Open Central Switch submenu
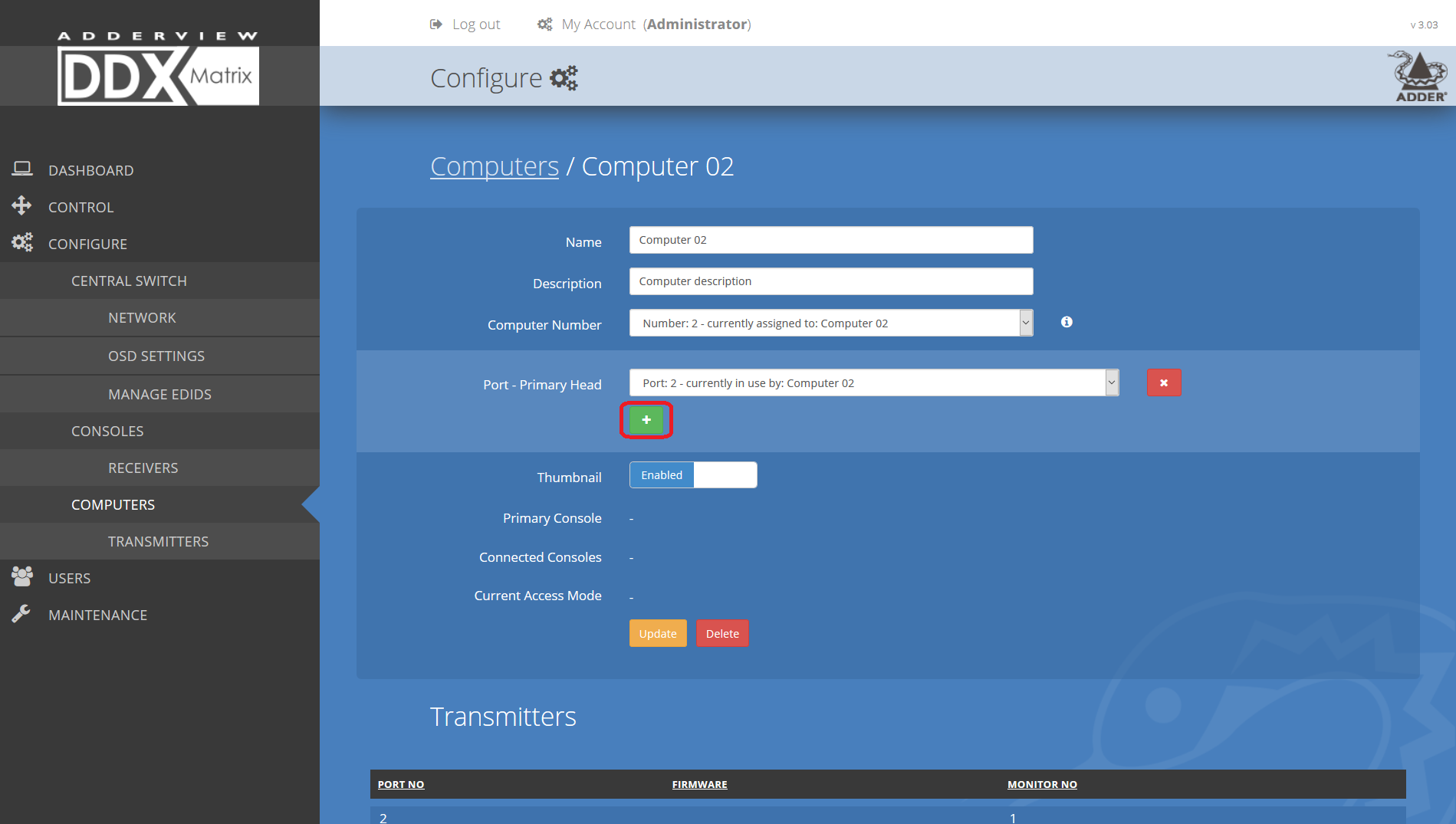1456x824 pixels. (x=129, y=281)
